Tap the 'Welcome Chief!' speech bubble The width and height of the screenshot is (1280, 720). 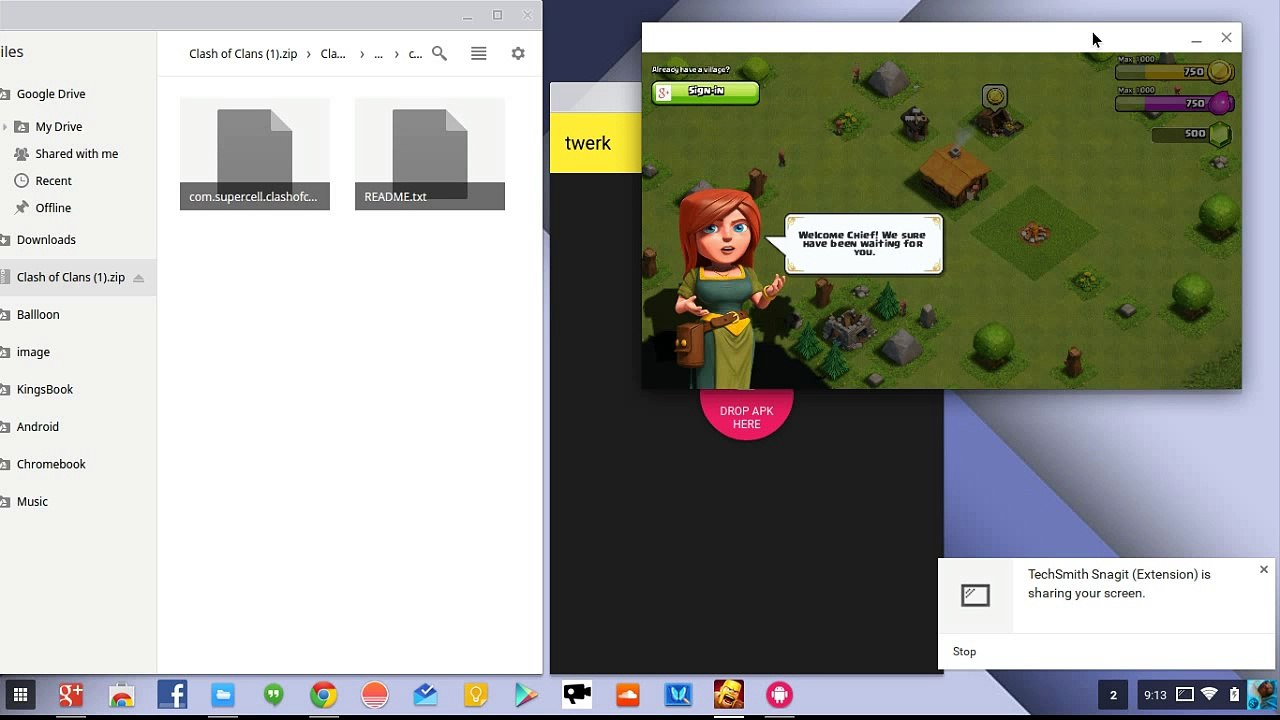click(864, 244)
